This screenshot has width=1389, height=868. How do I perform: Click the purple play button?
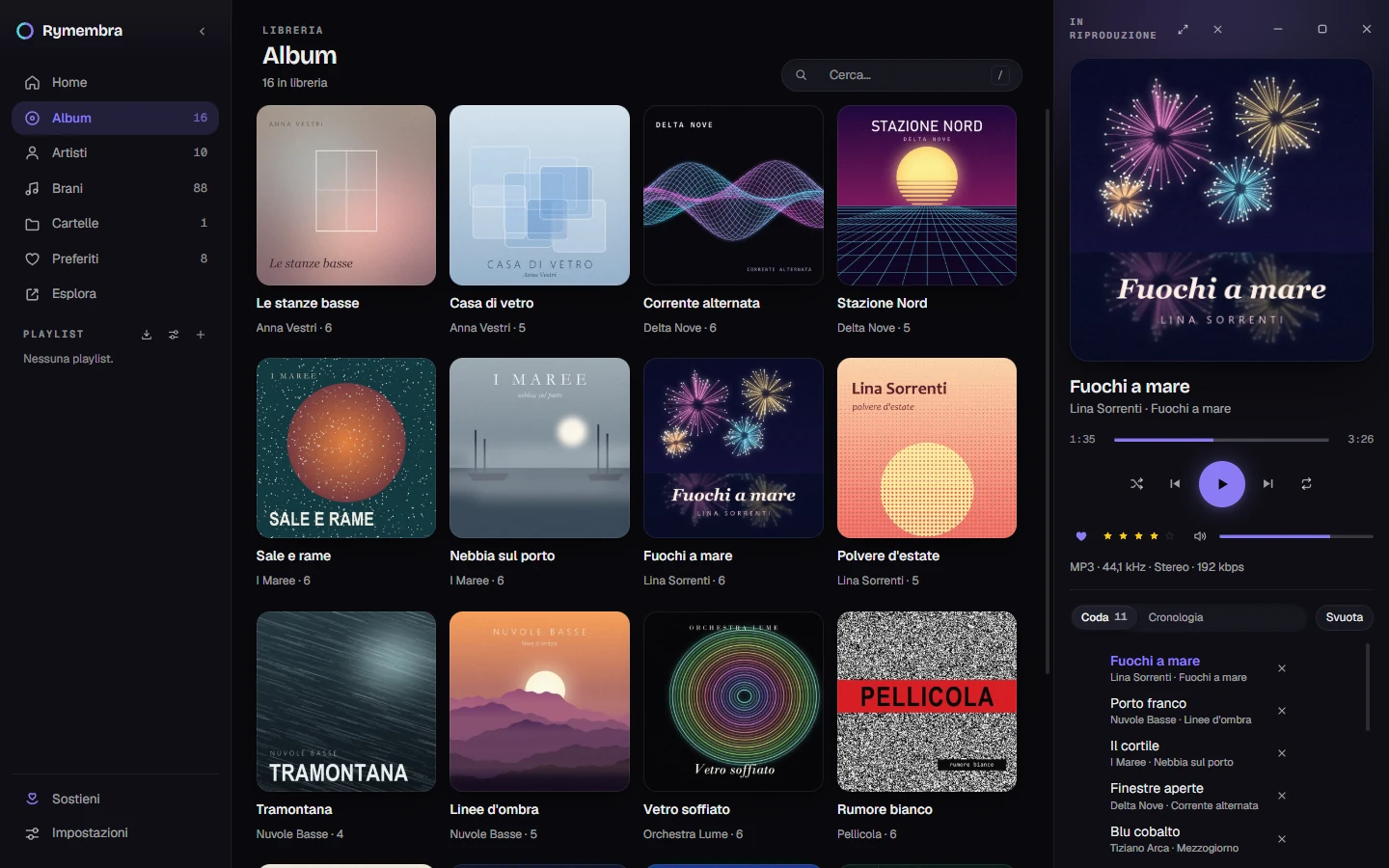pos(1222,484)
